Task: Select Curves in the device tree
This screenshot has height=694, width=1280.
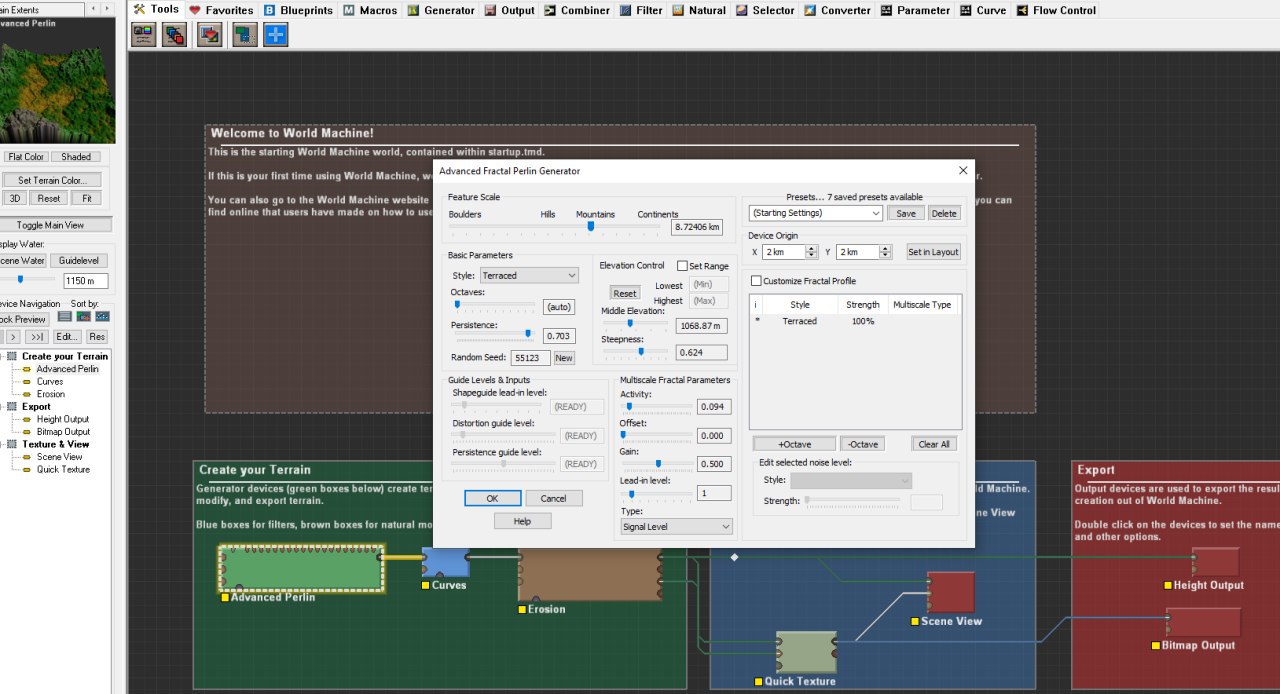Action: click(50, 381)
